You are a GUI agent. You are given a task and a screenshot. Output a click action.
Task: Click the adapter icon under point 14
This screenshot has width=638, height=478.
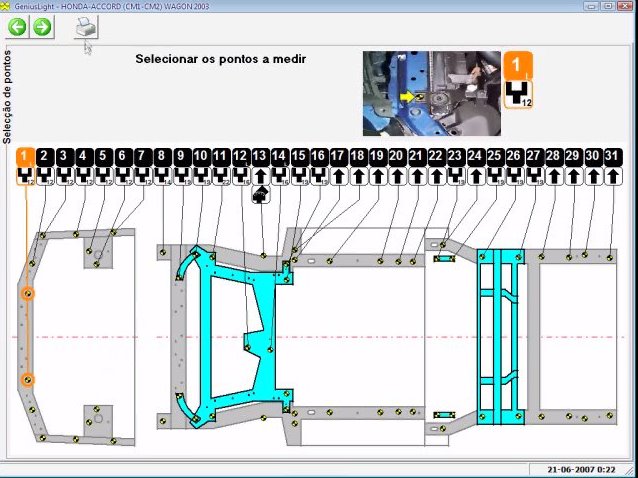click(x=280, y=177)
